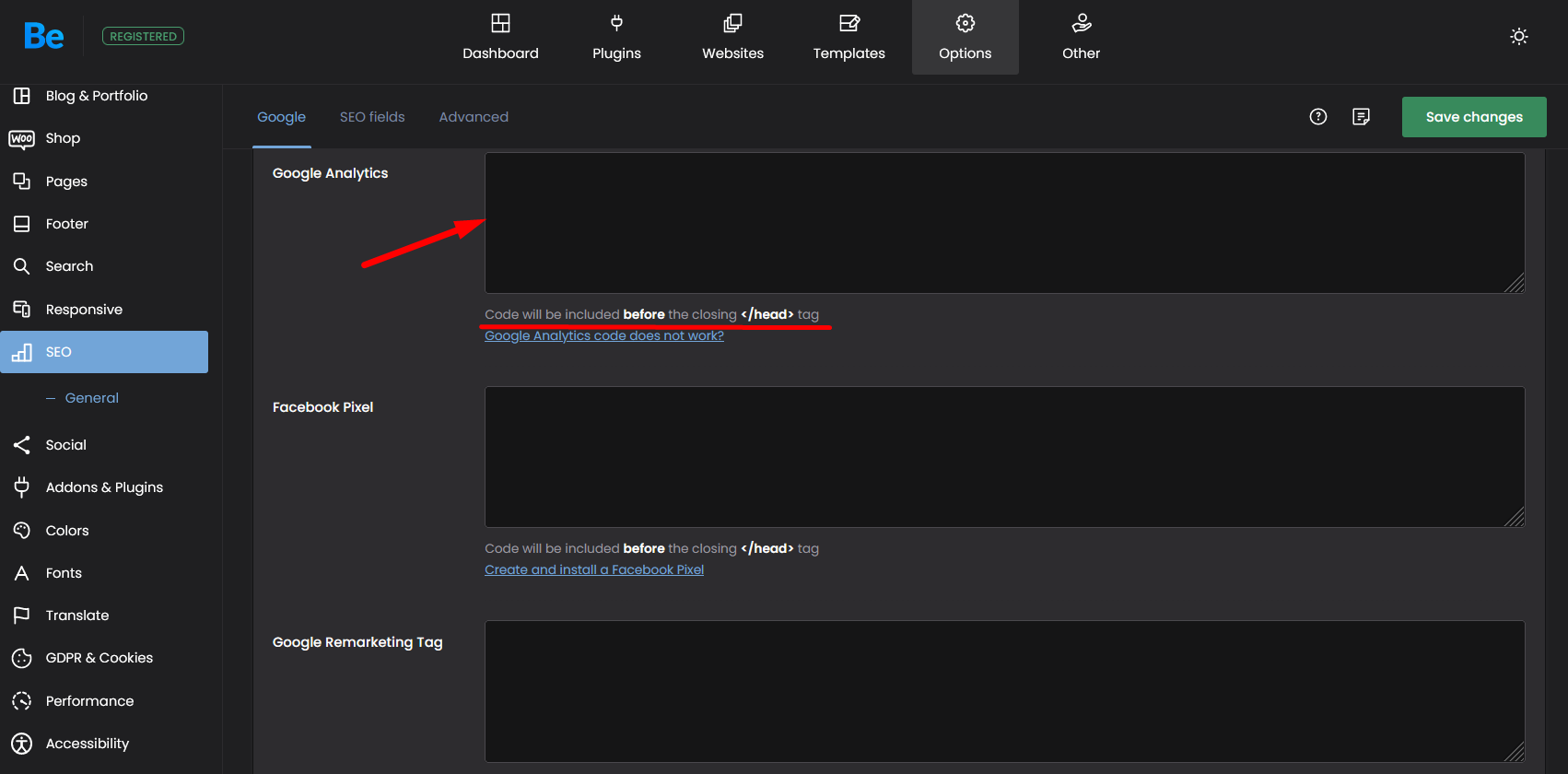
Task: Open the Pages sidebar label
Action: click(66, 182)
